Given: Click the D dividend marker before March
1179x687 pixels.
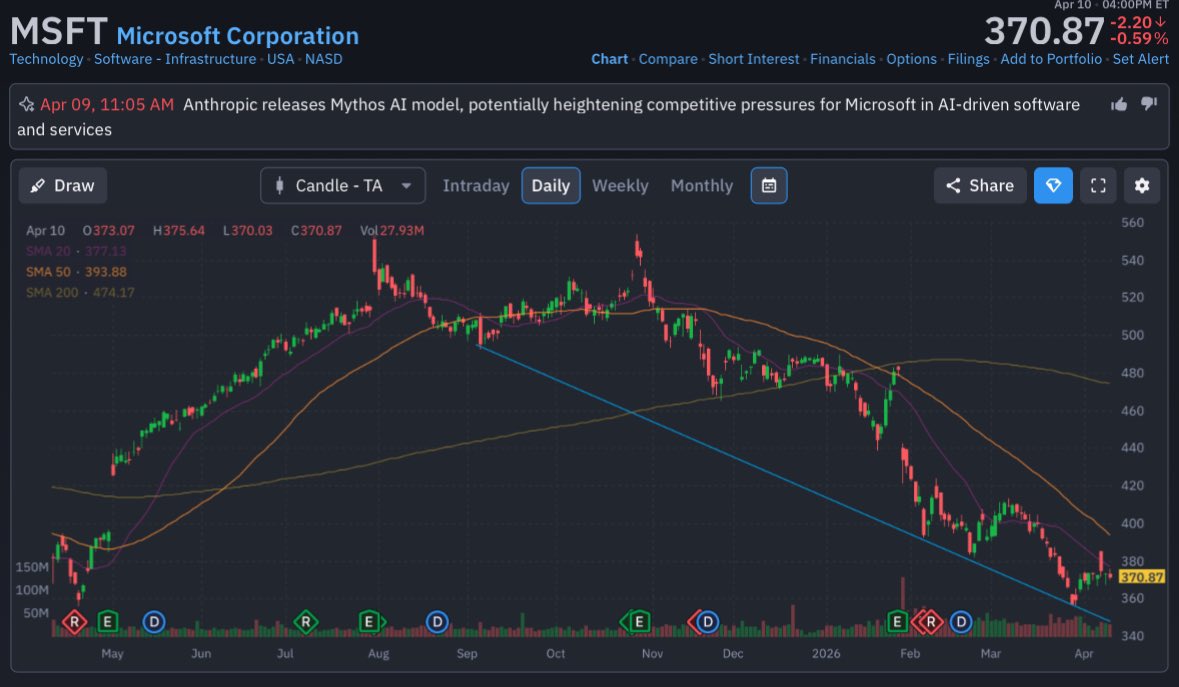Looking at the screenshot, I should pos(961,622).
